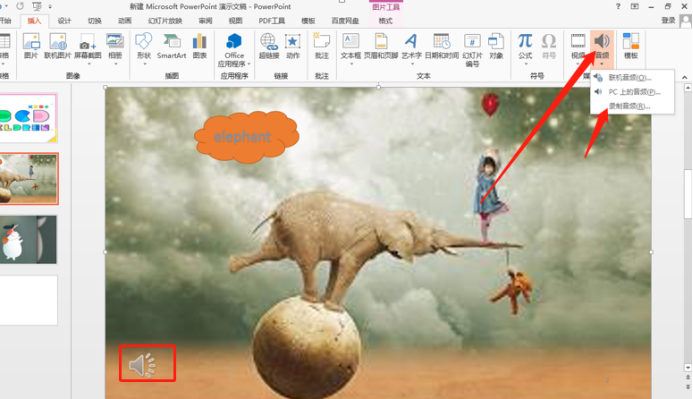Screen dimensions: 693x399
Task: Insert a 批注 comment
Action: [x=322, y=46]
